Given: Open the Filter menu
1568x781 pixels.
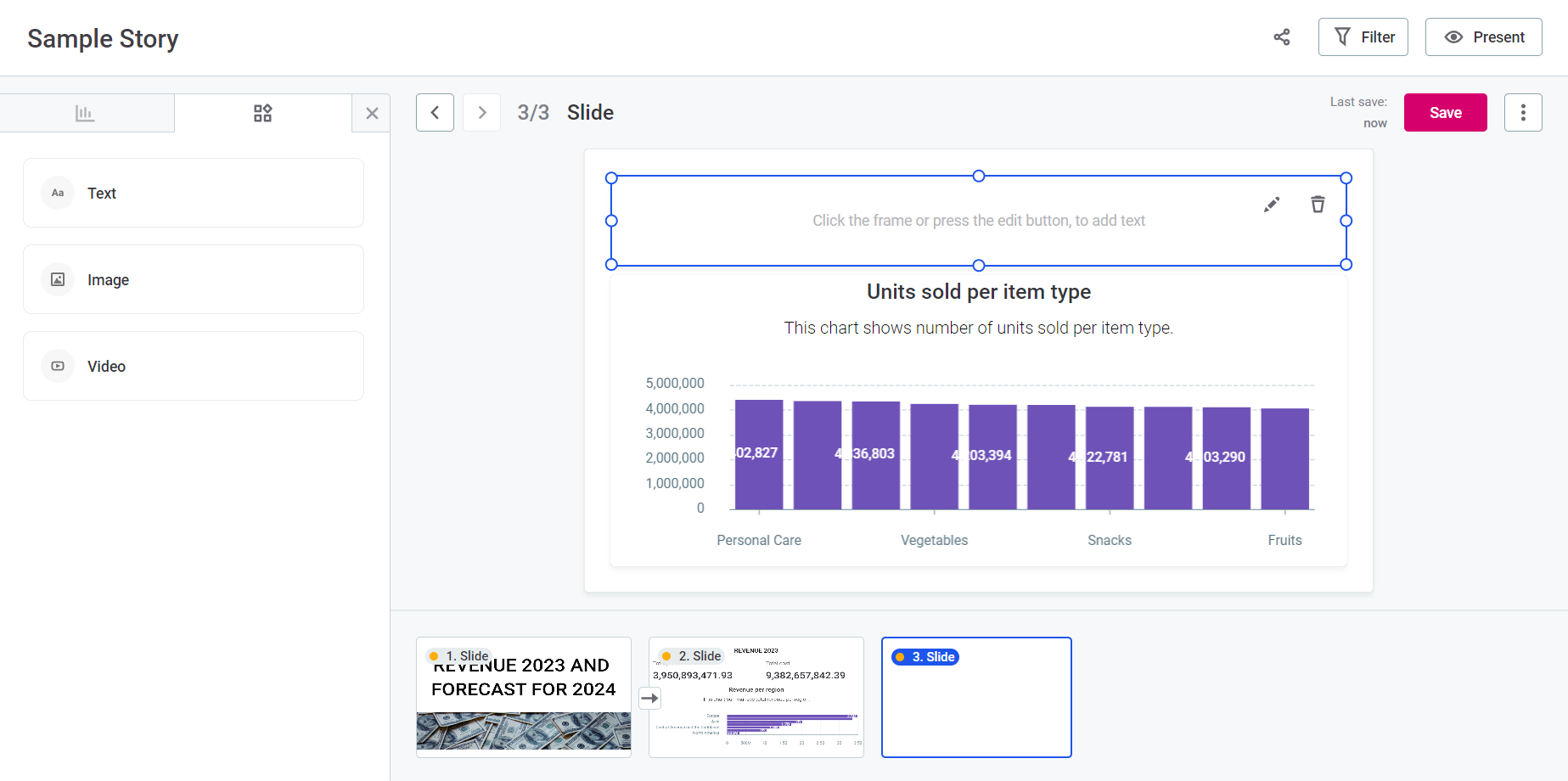Looking at the screenshot, I should click(x=1363, y=37).
